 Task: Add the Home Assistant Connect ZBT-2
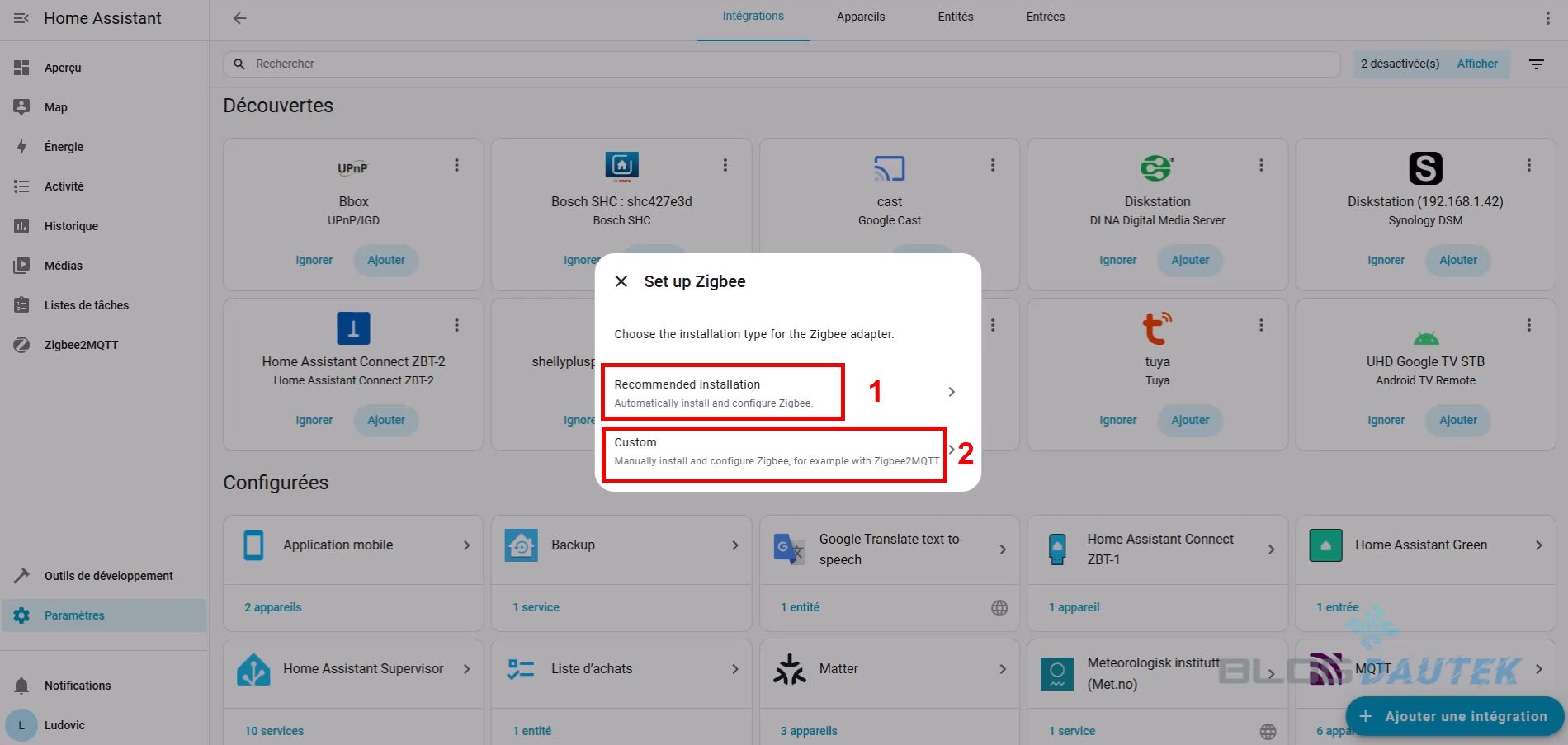385,420
